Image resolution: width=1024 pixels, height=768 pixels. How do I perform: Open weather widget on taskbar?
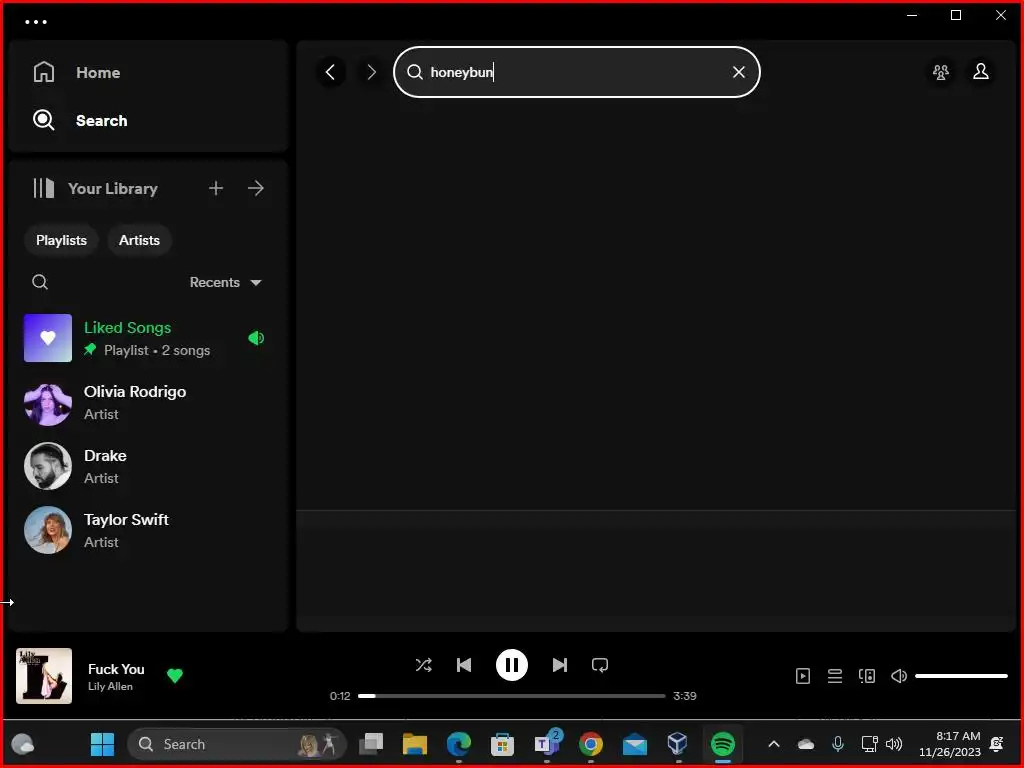coord(23,744)
